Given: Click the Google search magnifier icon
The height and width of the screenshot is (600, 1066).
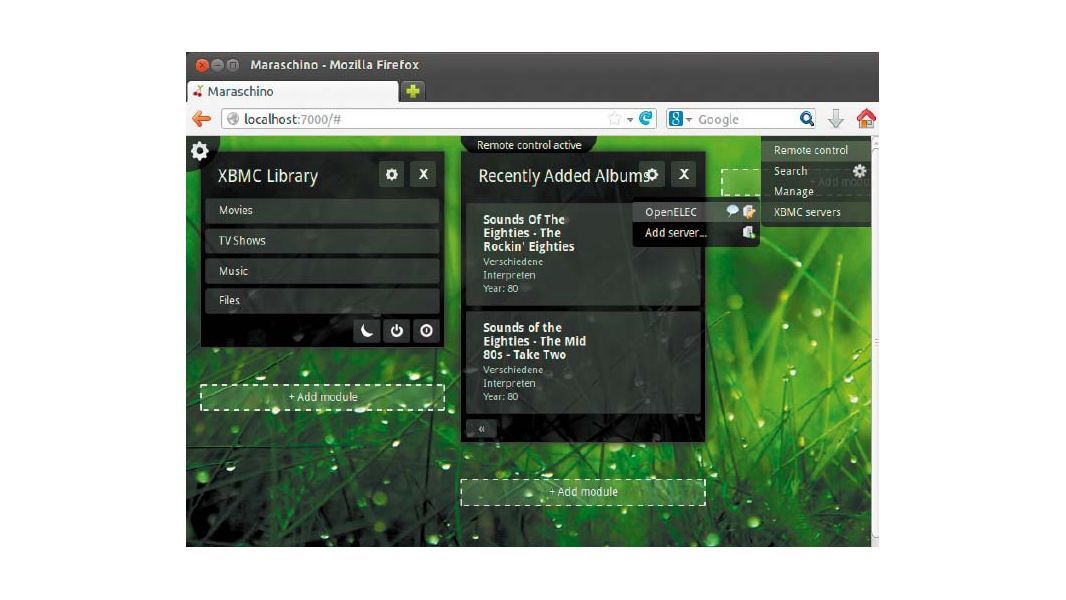Looking at the screenshot, I should click(806, 119).
